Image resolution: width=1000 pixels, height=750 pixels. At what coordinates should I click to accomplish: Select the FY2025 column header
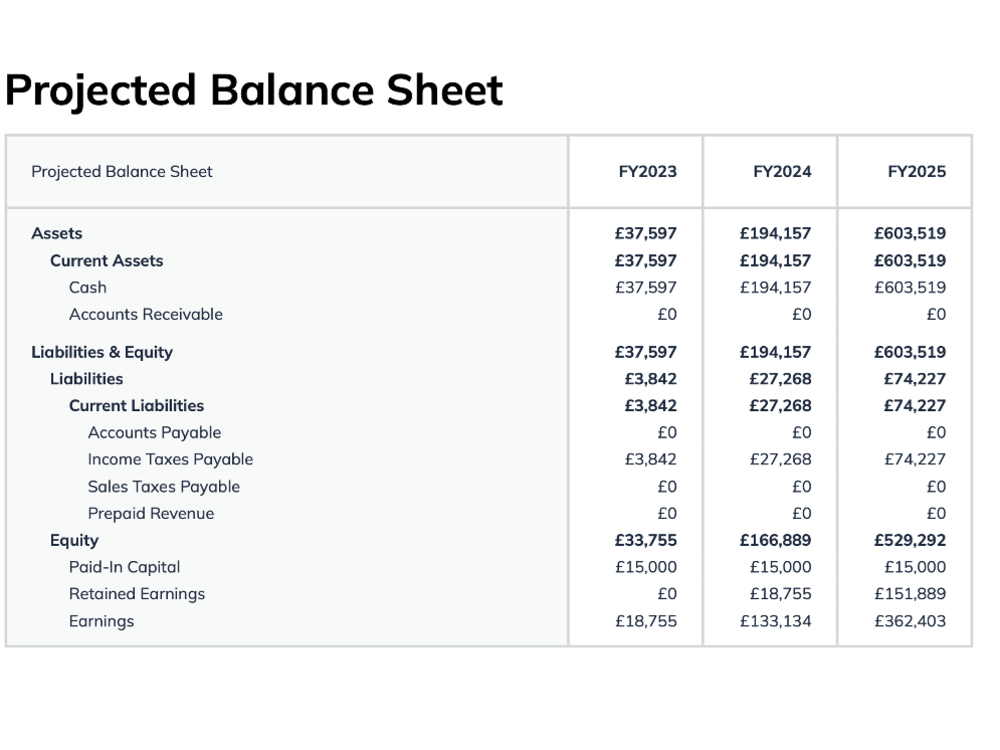(x=916, y=172)
